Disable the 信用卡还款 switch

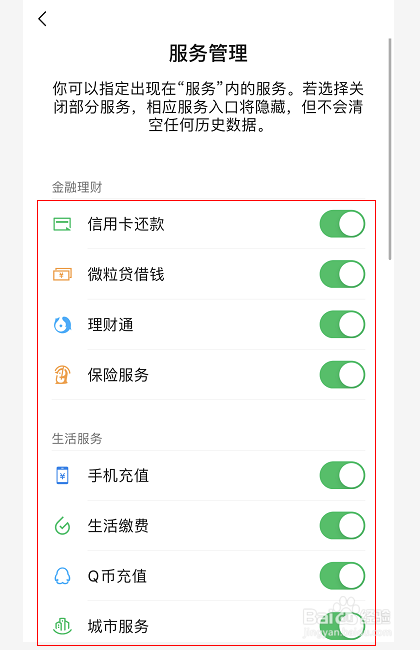[x=342, y=224]
